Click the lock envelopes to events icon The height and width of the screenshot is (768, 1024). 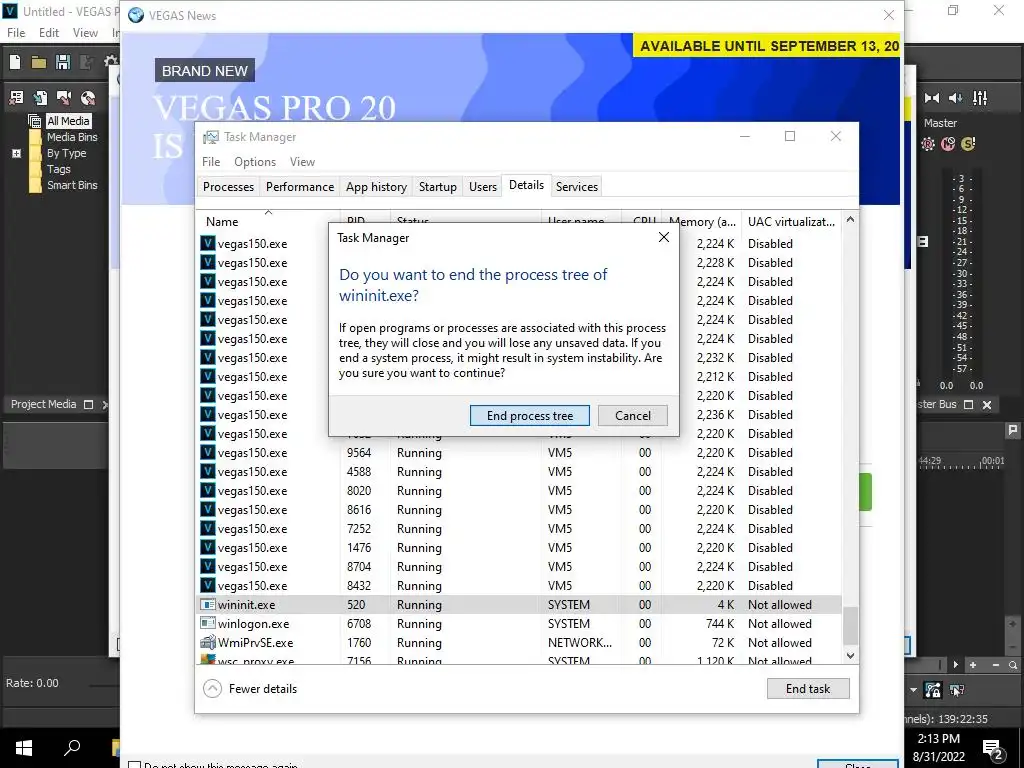[x=933, y=690]
